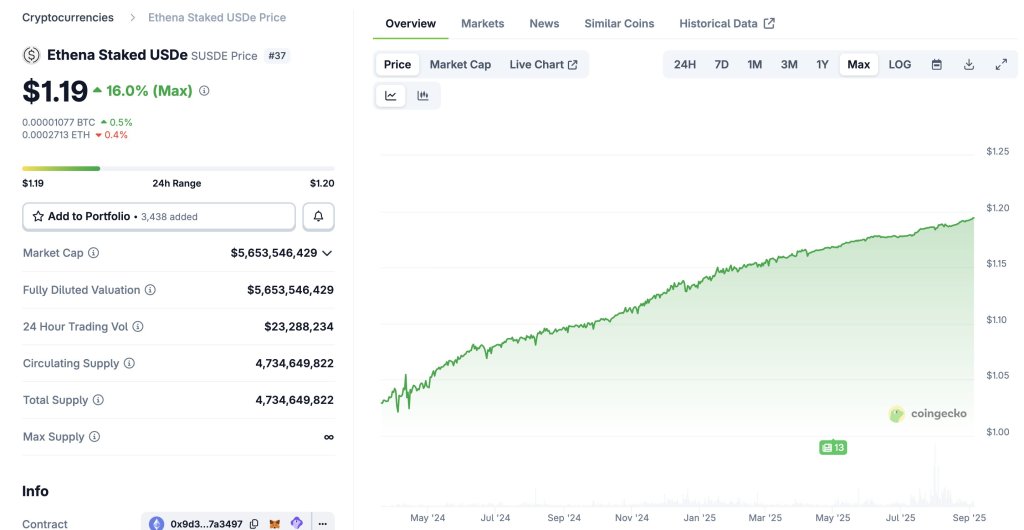Click Add to Portfolio button
This screenshot has width=1024, height=530.
point(159,216)
